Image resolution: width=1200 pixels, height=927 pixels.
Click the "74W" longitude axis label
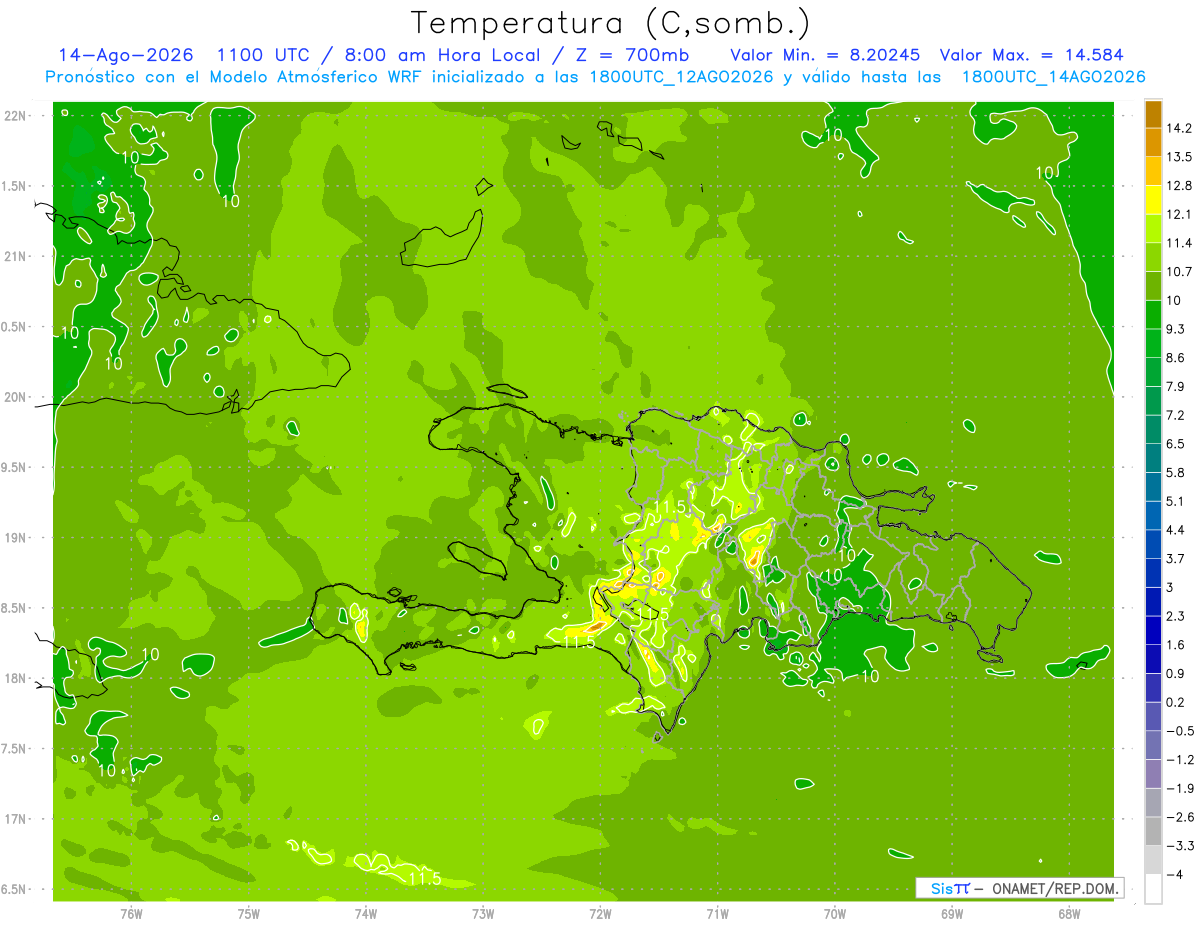[x=366, y=913]
